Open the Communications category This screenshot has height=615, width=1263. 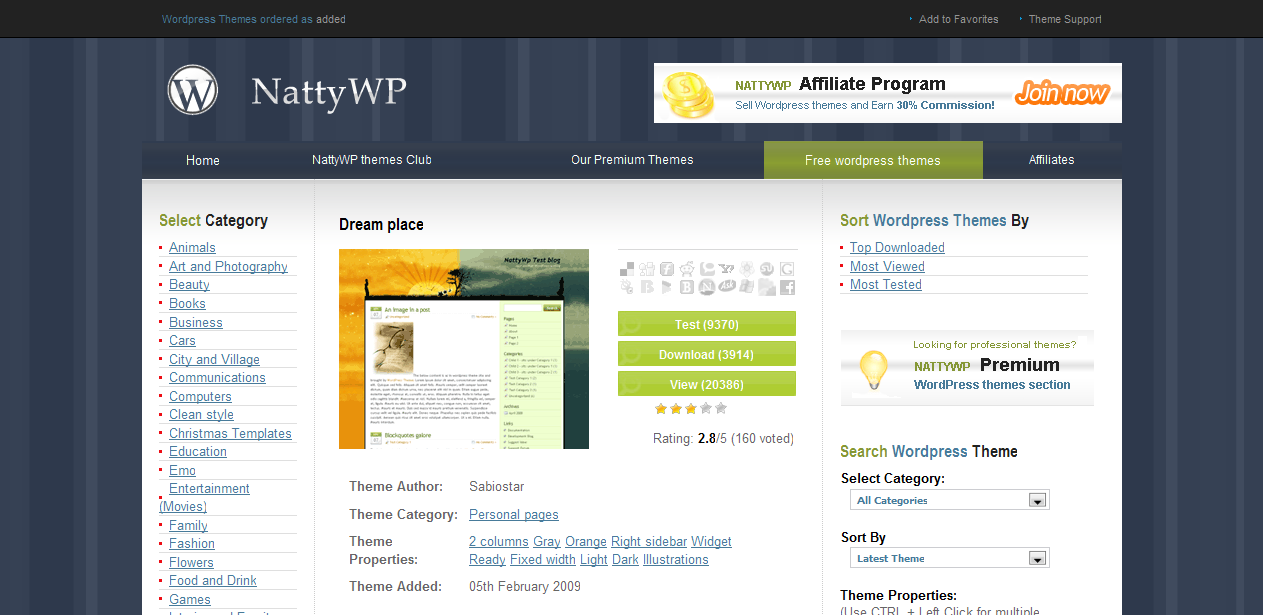[x=217, y=377]
